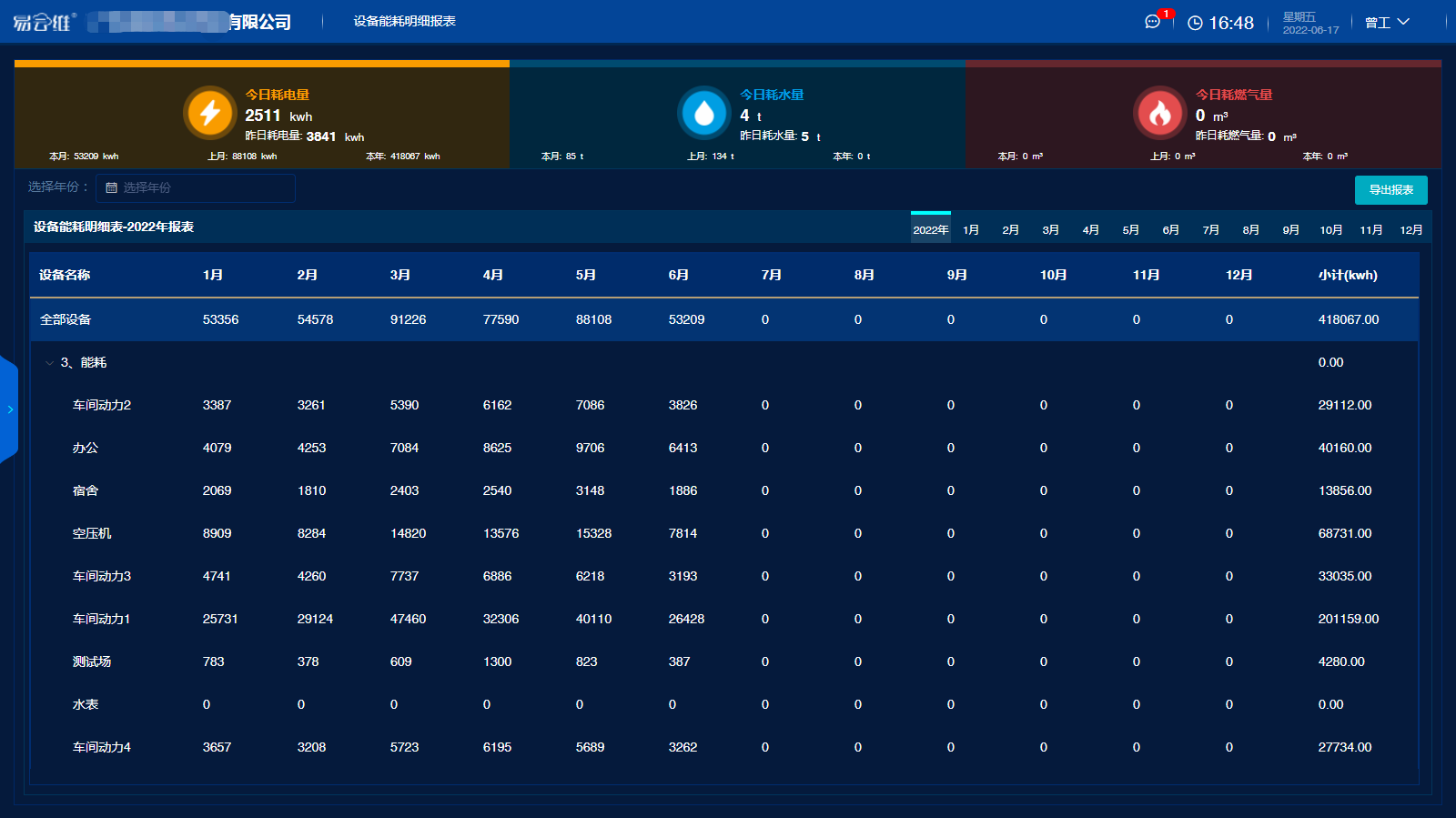
Task: Open the user account dropdown menu
Action: point(1387,22)
